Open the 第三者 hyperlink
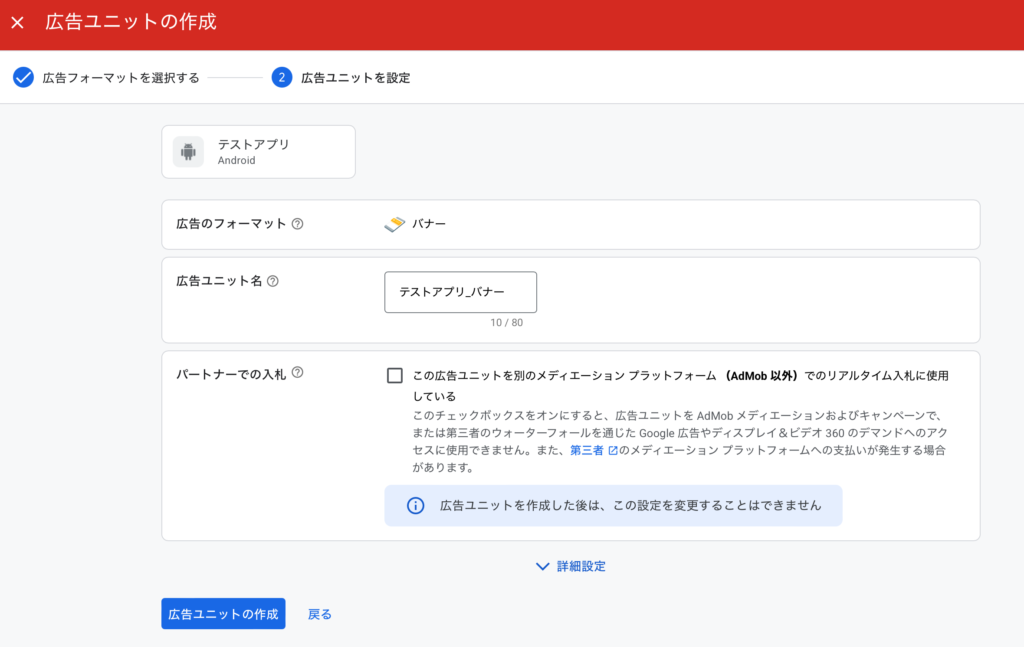The height and width of the screenshot is (647, 1024). pos(587,451)
